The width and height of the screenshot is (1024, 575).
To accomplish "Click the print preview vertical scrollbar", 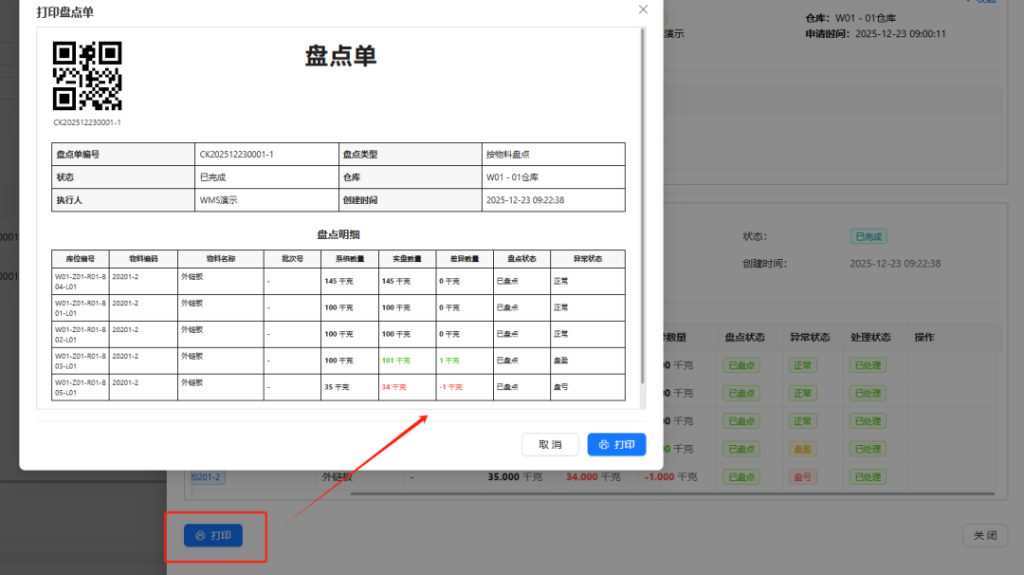I will [642, 210].
